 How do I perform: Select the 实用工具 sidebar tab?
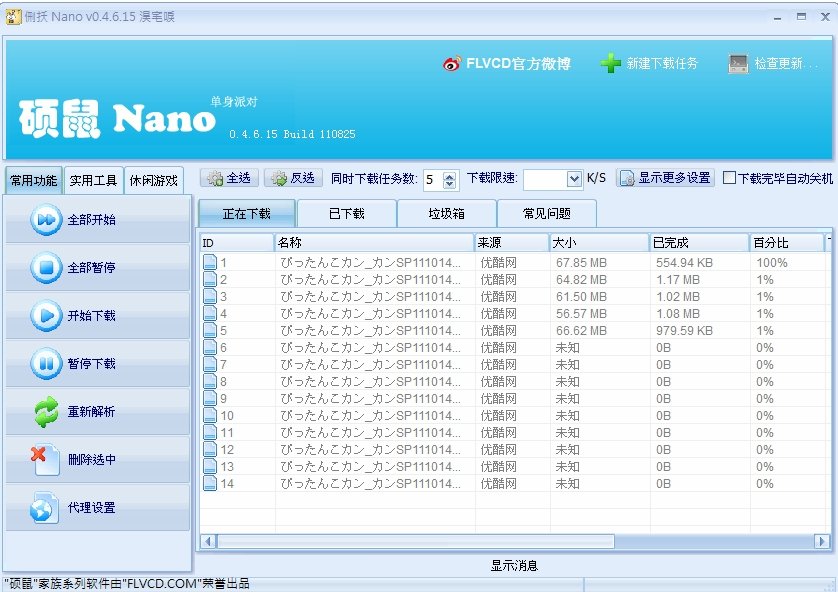coord(93,181)
